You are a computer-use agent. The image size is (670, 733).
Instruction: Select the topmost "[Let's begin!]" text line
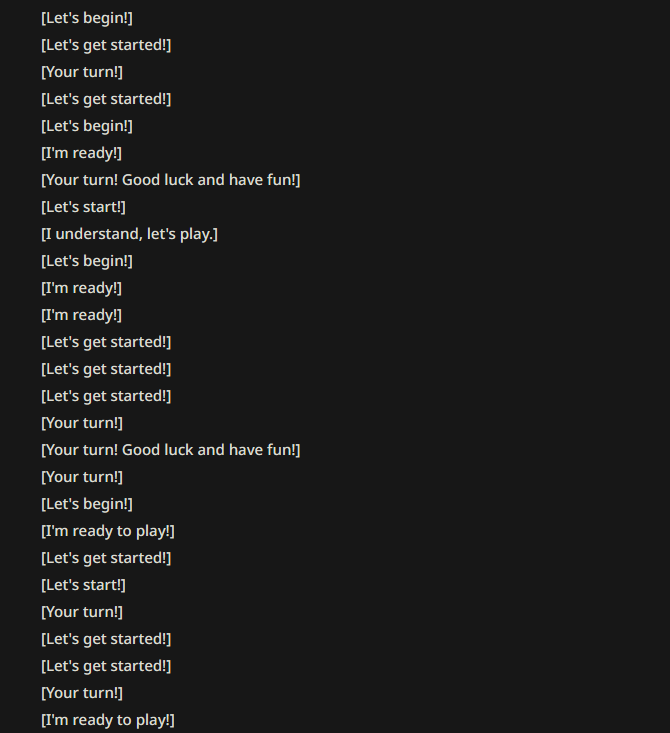coord(87,18)
